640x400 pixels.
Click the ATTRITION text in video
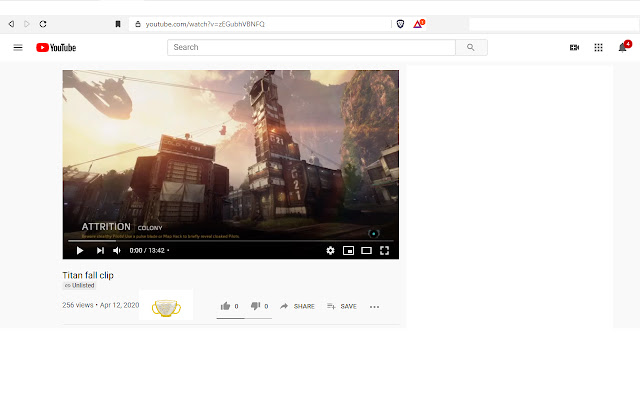106,227
